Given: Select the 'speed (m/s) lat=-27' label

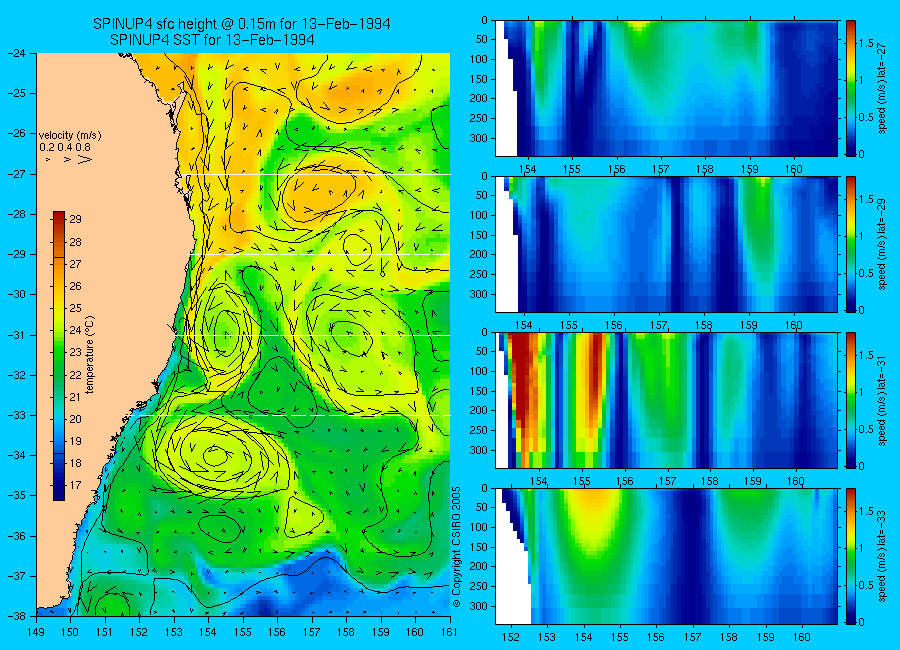Looking at the screenshot, I should (882, 89).
